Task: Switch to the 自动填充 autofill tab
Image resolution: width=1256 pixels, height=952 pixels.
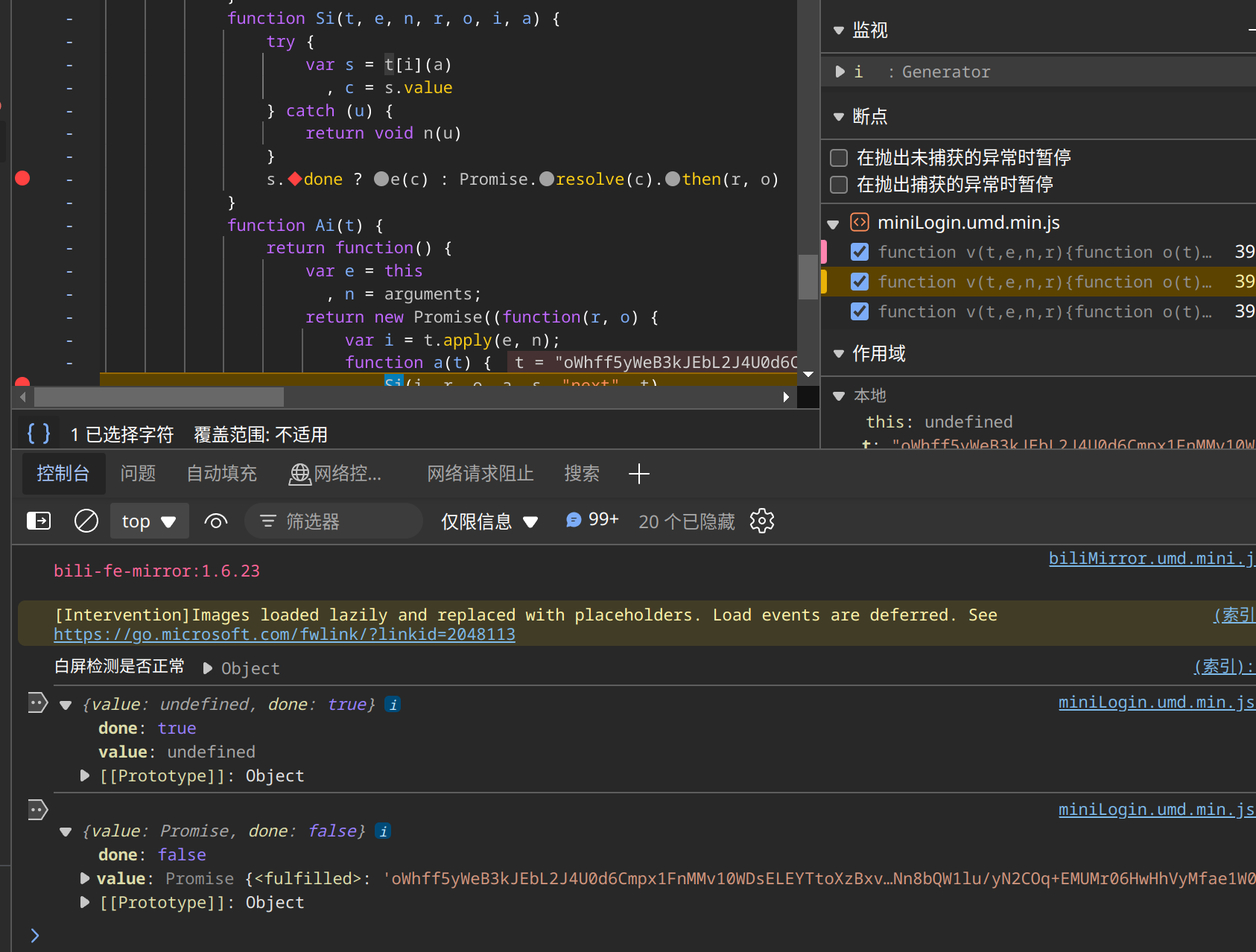Action: click(222, 474)
